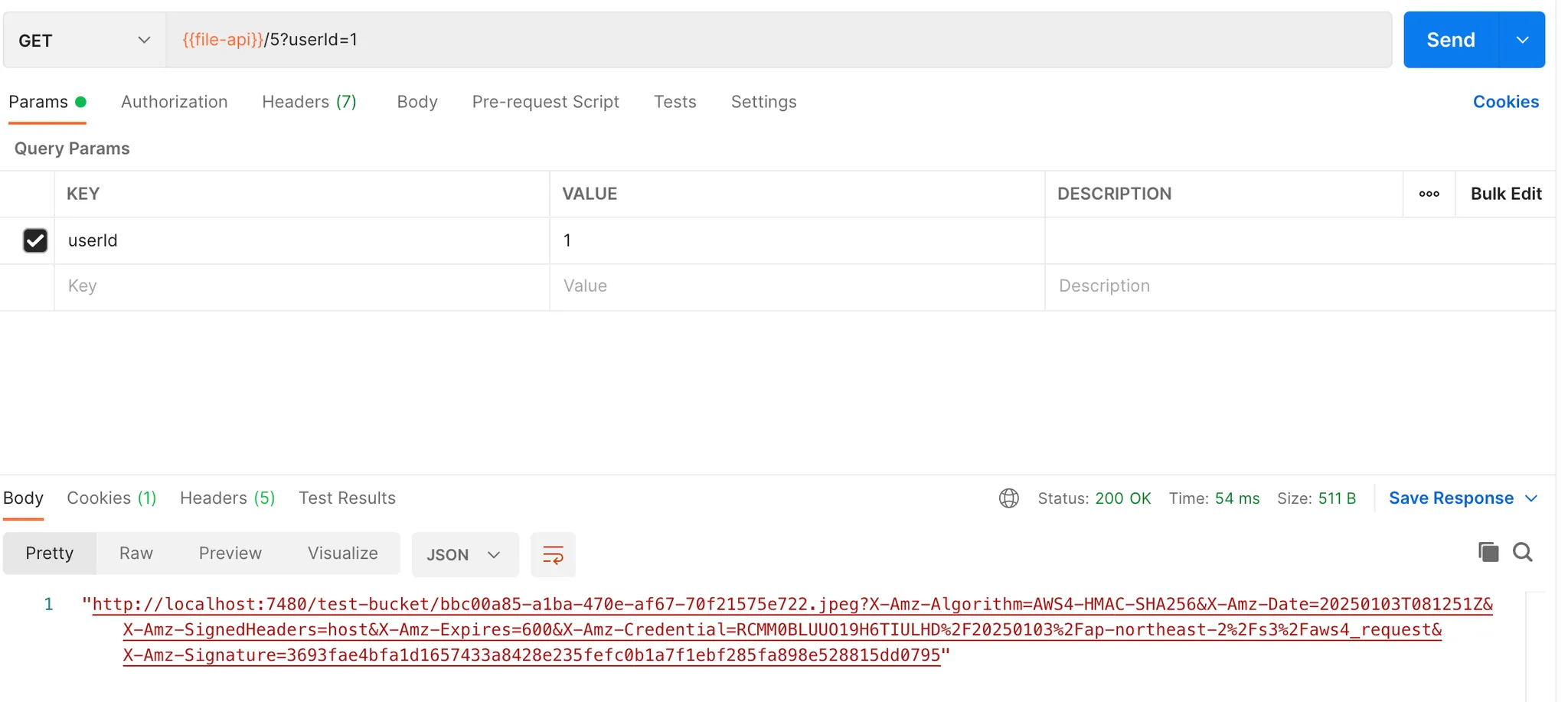The width and height of the screenshot is (1568, 702).
Task: Open the Test Results tab
Action: 347,498
